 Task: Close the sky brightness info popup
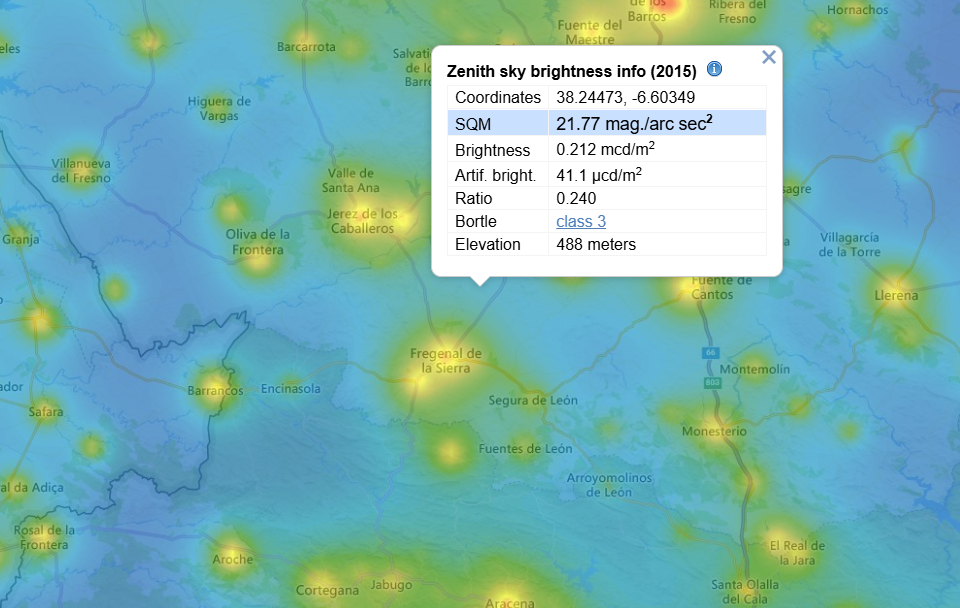(x=769, y=57)
